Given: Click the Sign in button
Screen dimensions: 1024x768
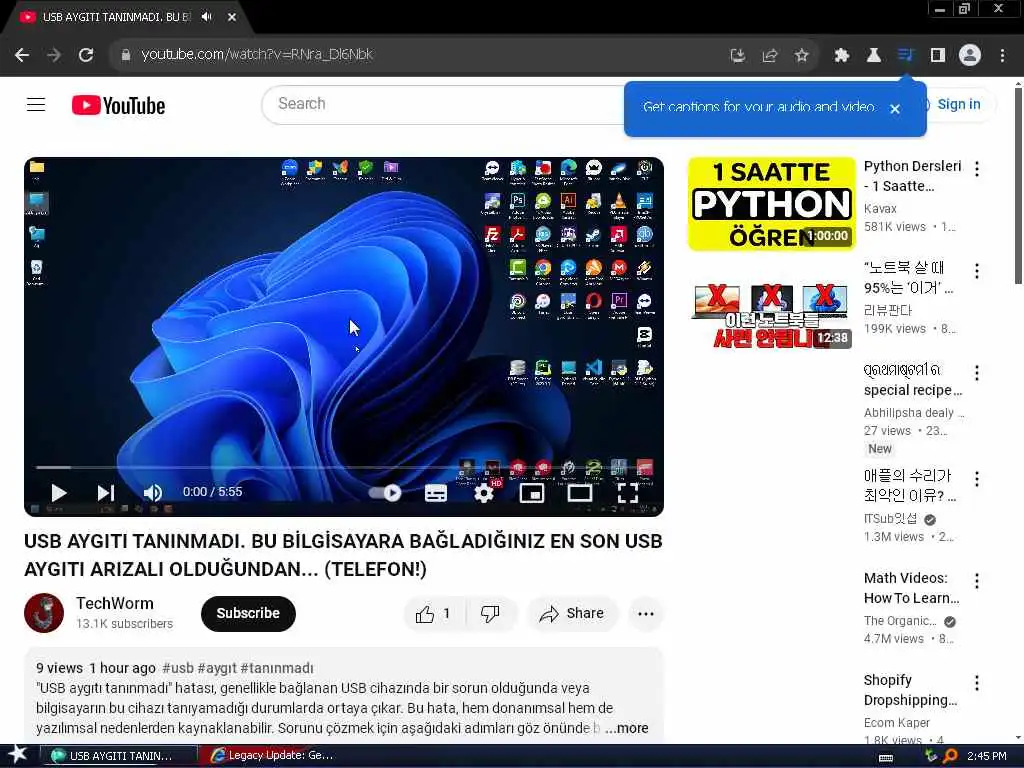Looking at the screenshot, I should point(958,104).
